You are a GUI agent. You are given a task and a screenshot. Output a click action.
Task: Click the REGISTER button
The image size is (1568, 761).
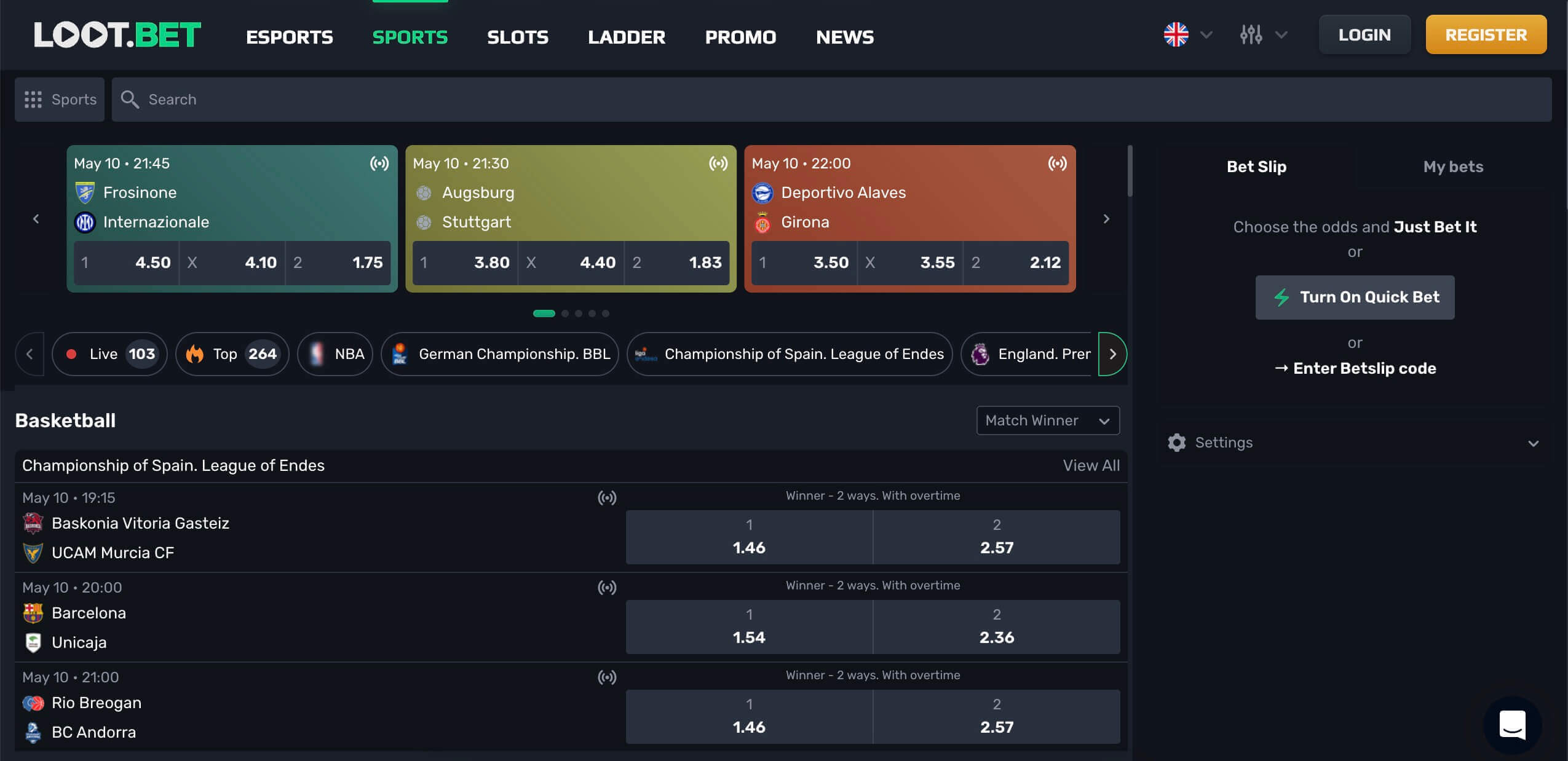[x=1486, y=34]
